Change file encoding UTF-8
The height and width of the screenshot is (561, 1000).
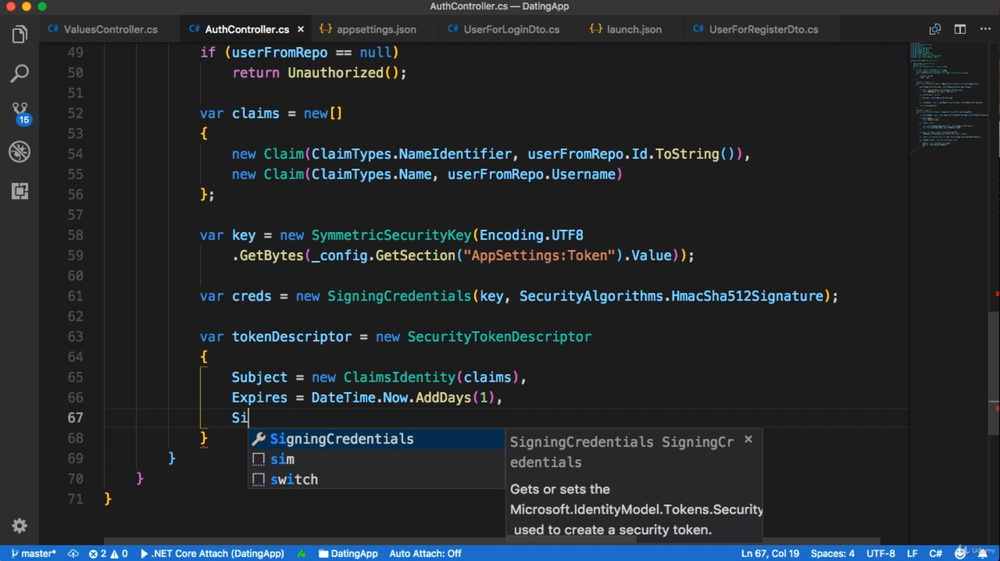point(880,553)
